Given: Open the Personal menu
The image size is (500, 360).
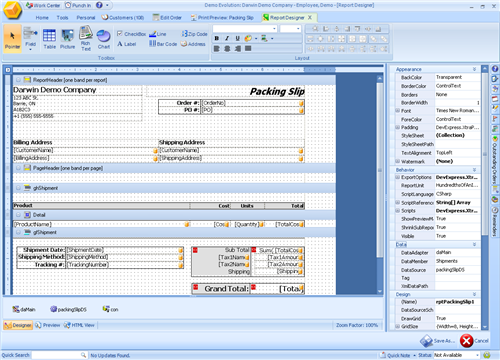Looking at the screenshot, I should coord(86,18).
